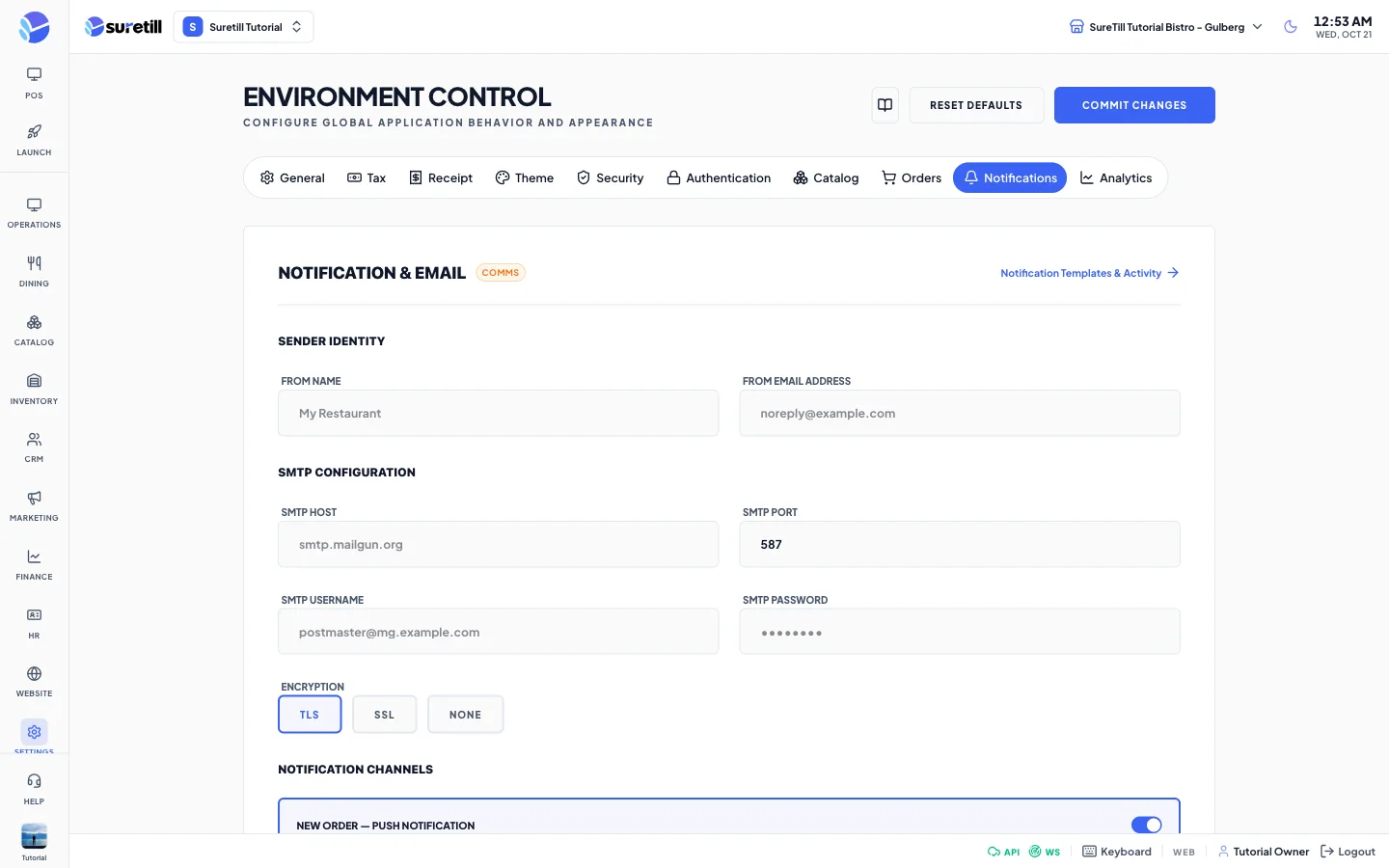Click the WS connection status indicator
Viewport: 1389px width, 868px height.
pos(1045,852)
